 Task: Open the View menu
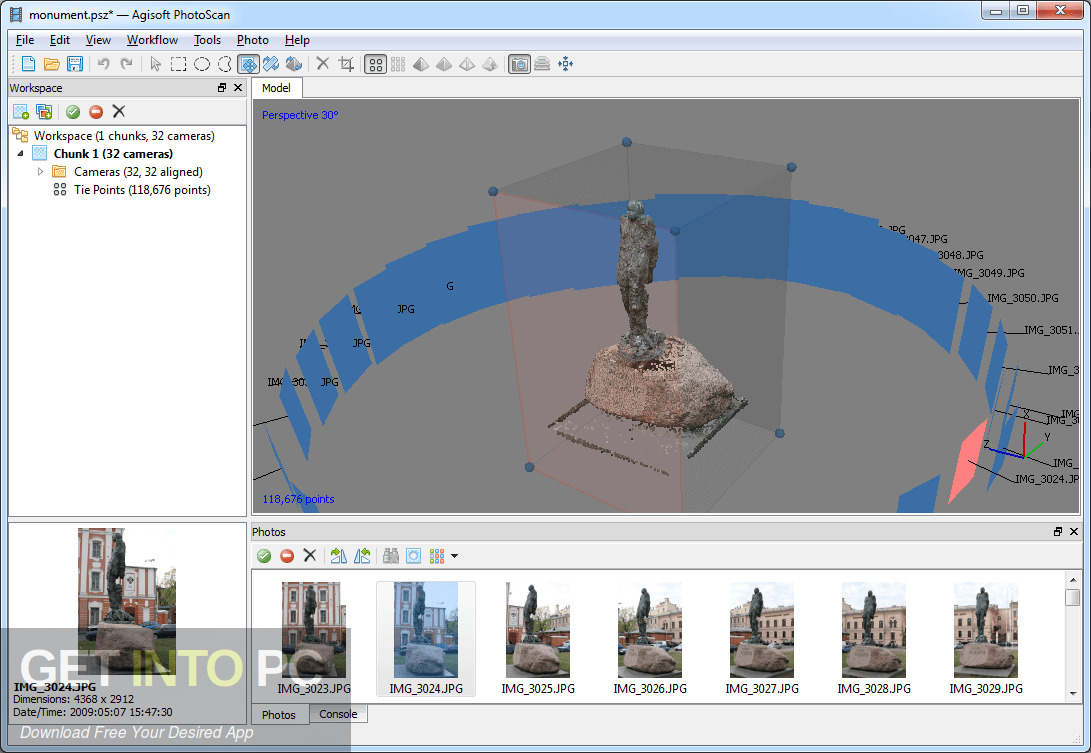98,40
